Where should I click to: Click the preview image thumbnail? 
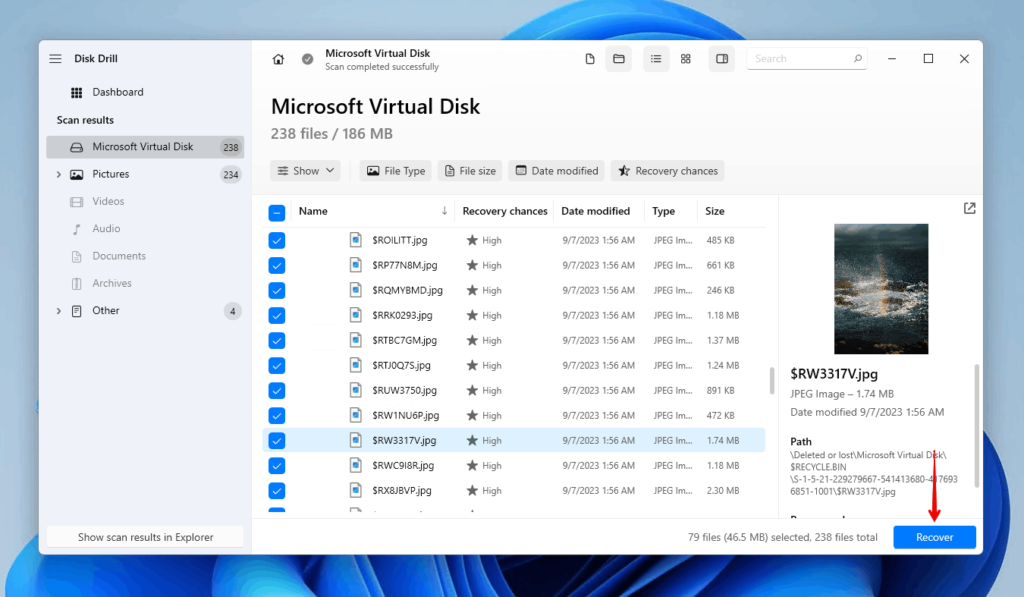(x=880, y=289)
